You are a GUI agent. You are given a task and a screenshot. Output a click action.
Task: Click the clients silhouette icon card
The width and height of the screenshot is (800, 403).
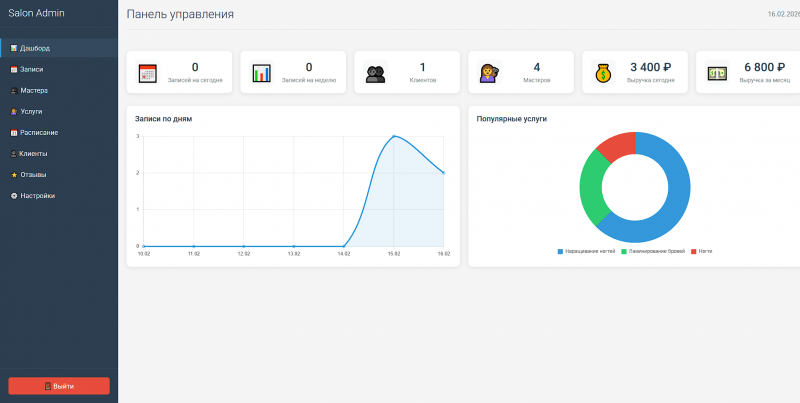click(376, 73)
